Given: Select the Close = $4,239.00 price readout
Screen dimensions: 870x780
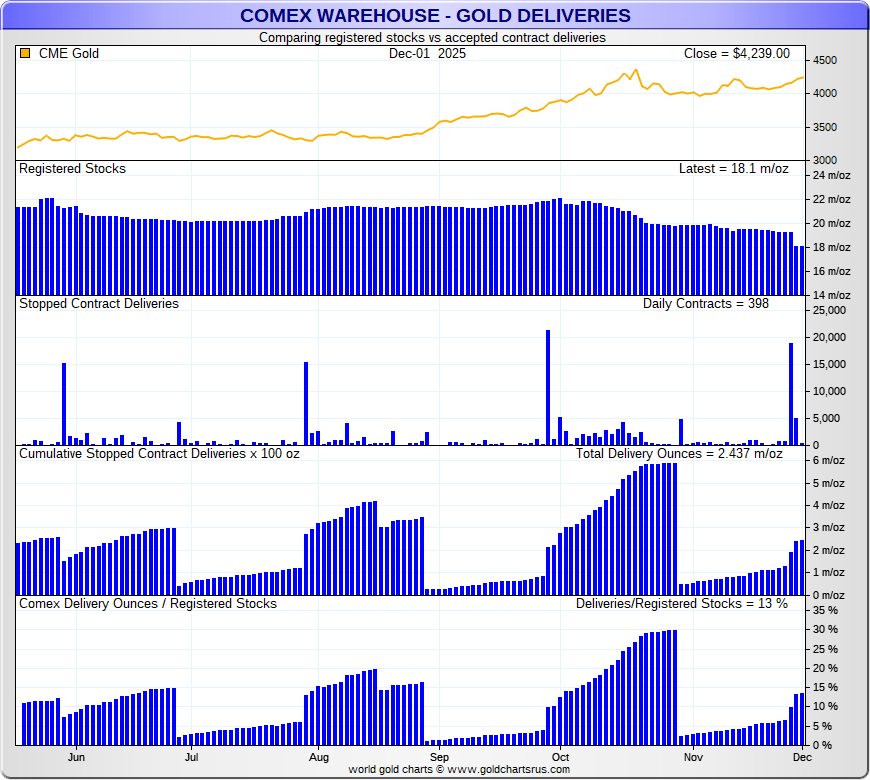Looking at the screenshot, I should click(736, 54).
